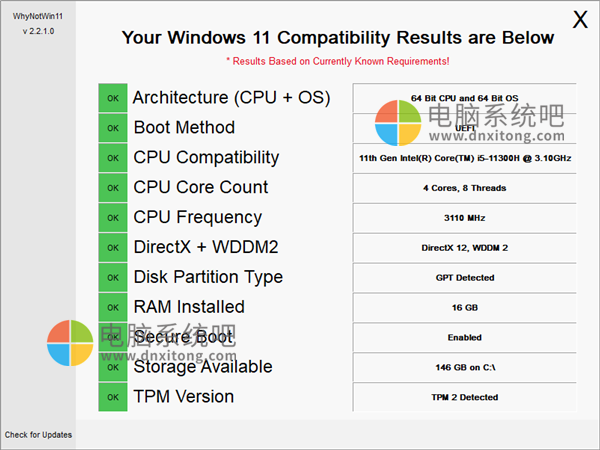Viewport: 600px width, 450px height.
Task: Click the OK badge beside RAM Installed
Action: pos(113,307)
